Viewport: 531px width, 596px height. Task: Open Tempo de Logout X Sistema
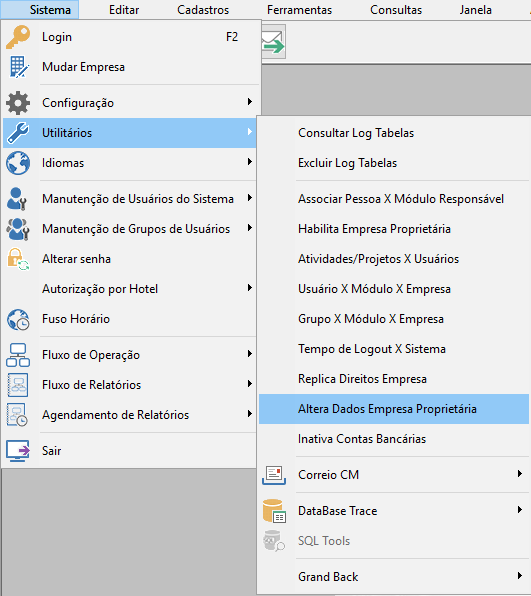pos(394,349)
